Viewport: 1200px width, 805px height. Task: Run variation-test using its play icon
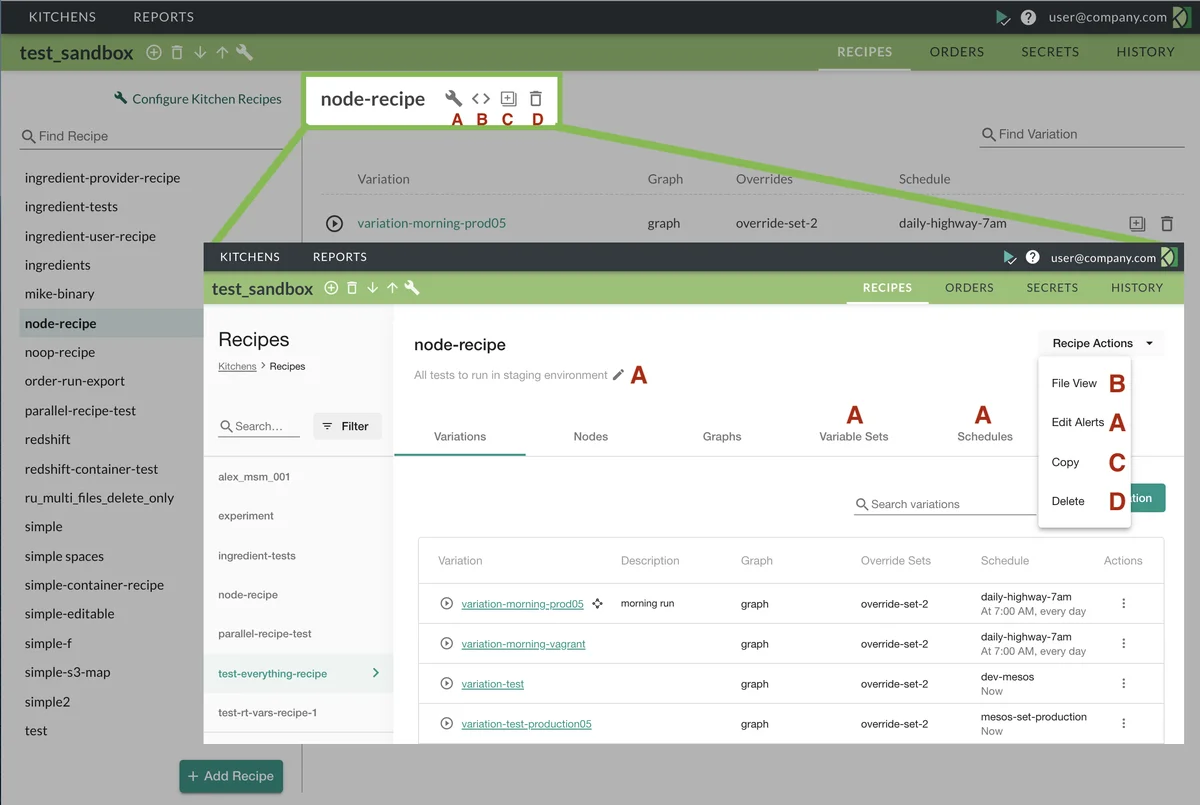[x=447, y=684]
